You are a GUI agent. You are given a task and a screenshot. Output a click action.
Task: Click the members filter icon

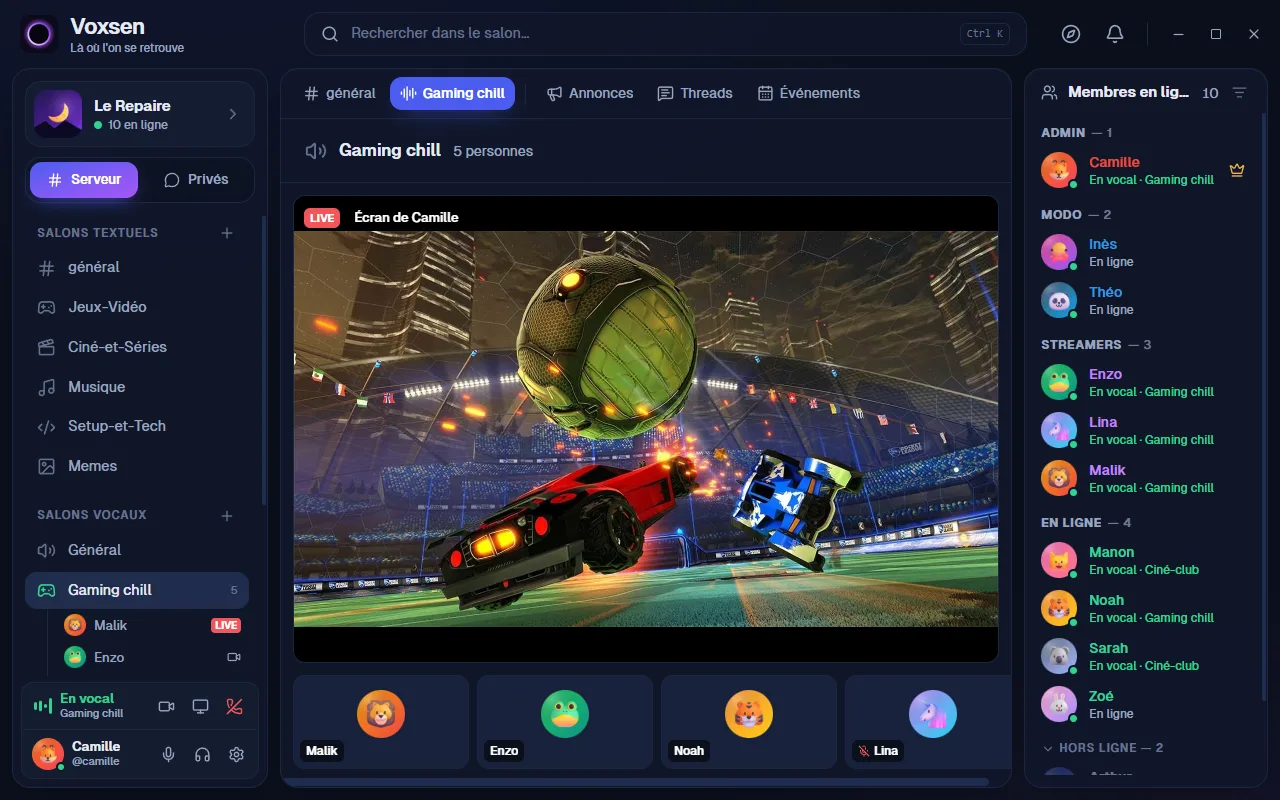1239,92
